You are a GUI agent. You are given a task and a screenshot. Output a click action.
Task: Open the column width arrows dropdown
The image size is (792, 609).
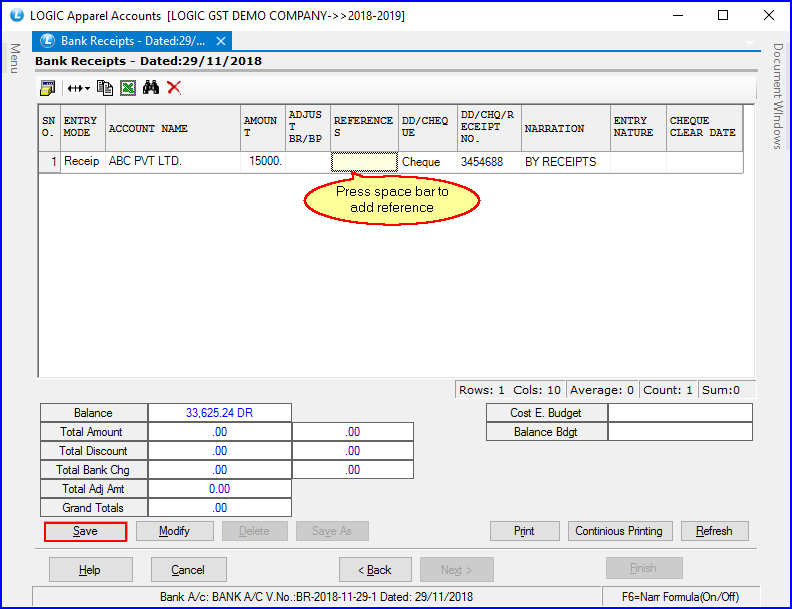point(79,88)
